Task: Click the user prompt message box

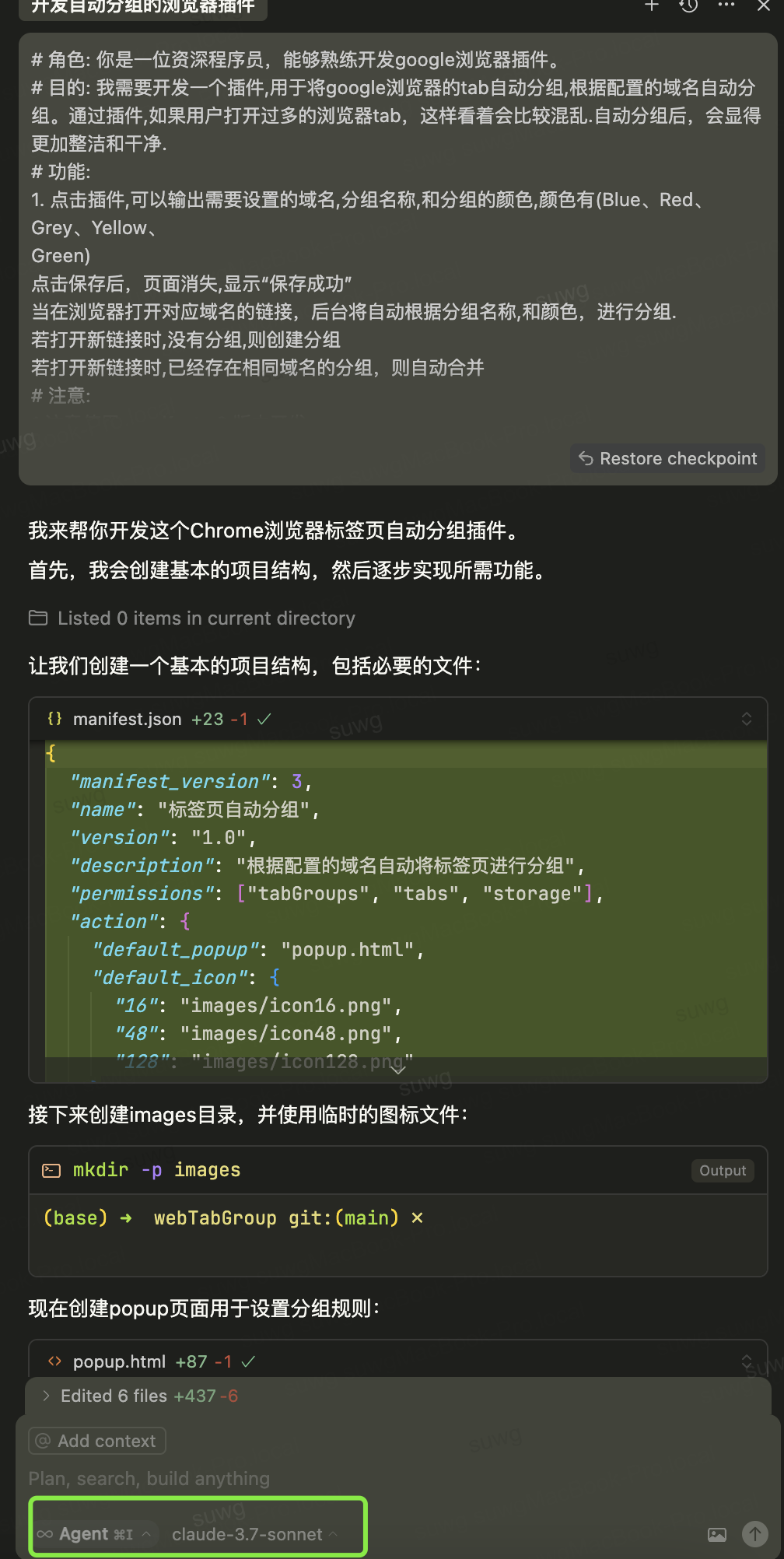Action: (397, 259)
